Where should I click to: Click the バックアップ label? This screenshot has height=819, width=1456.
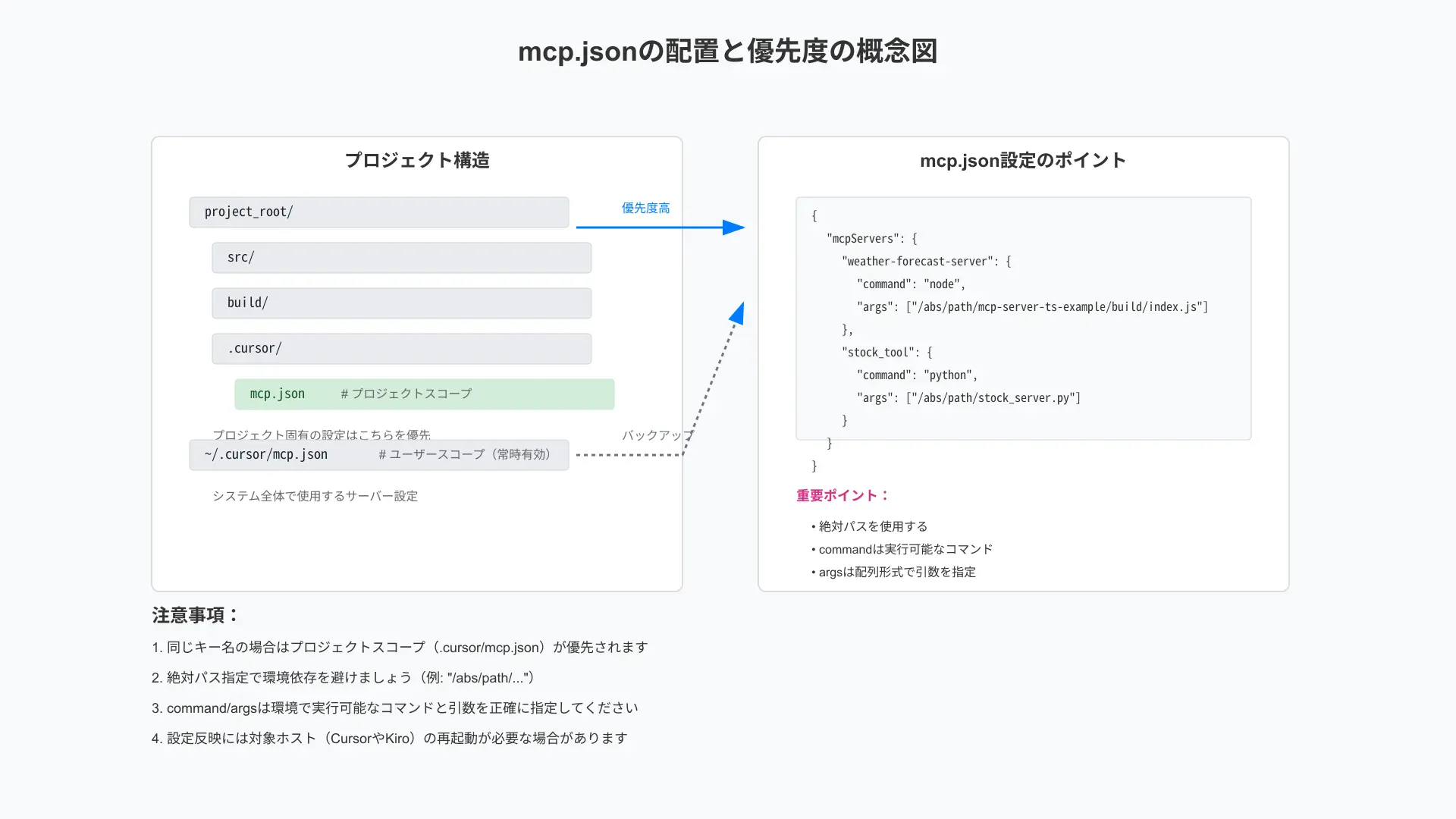(657, 435)
